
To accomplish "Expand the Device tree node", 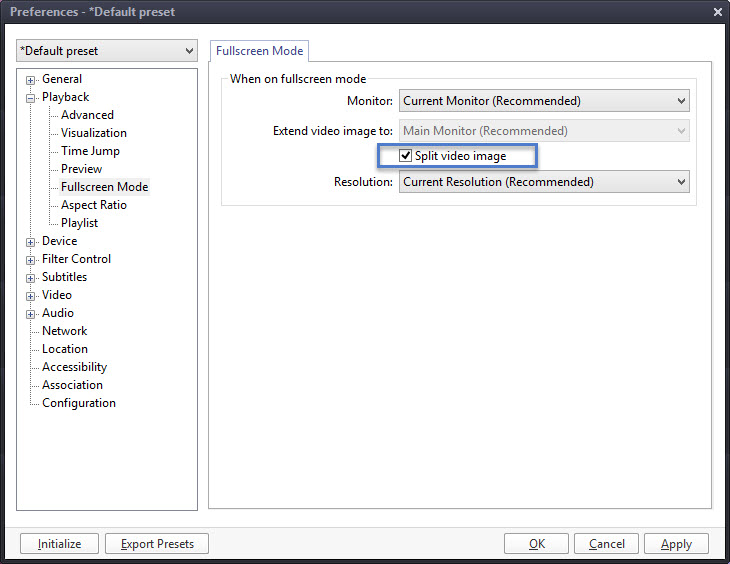I will tap(31, 242).
